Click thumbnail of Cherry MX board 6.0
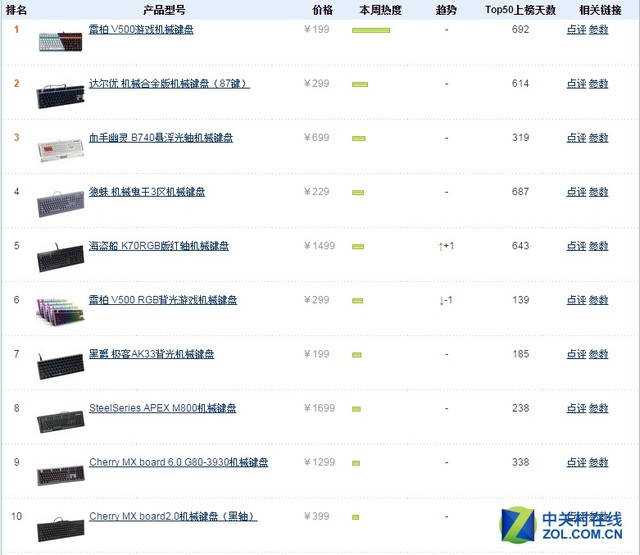This screenshot has height=555, width=640. click(60, 475)
